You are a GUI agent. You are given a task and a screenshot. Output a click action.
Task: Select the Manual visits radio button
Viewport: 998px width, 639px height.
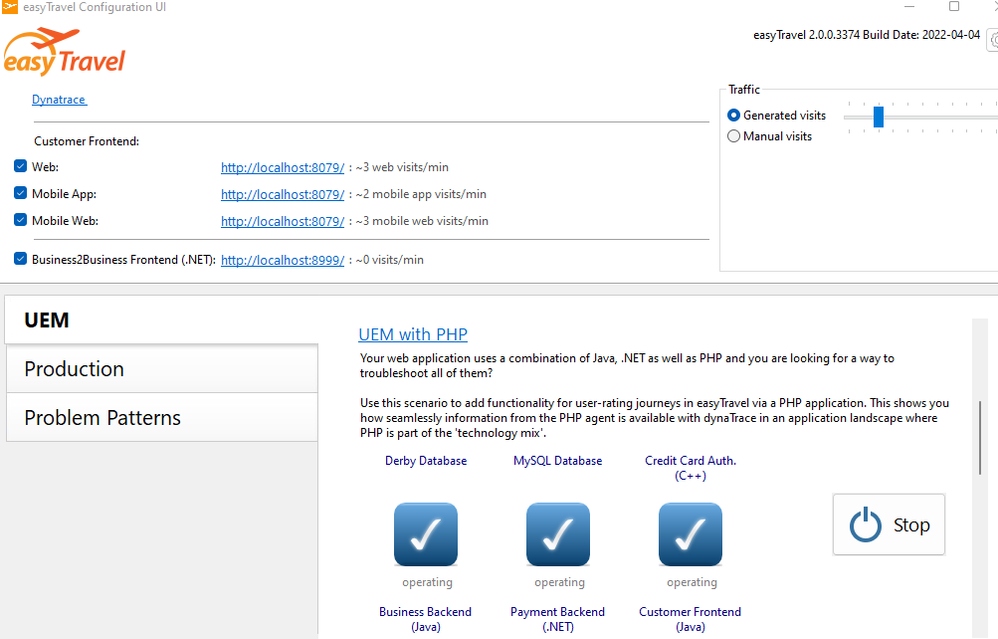[x=734, y=136]
